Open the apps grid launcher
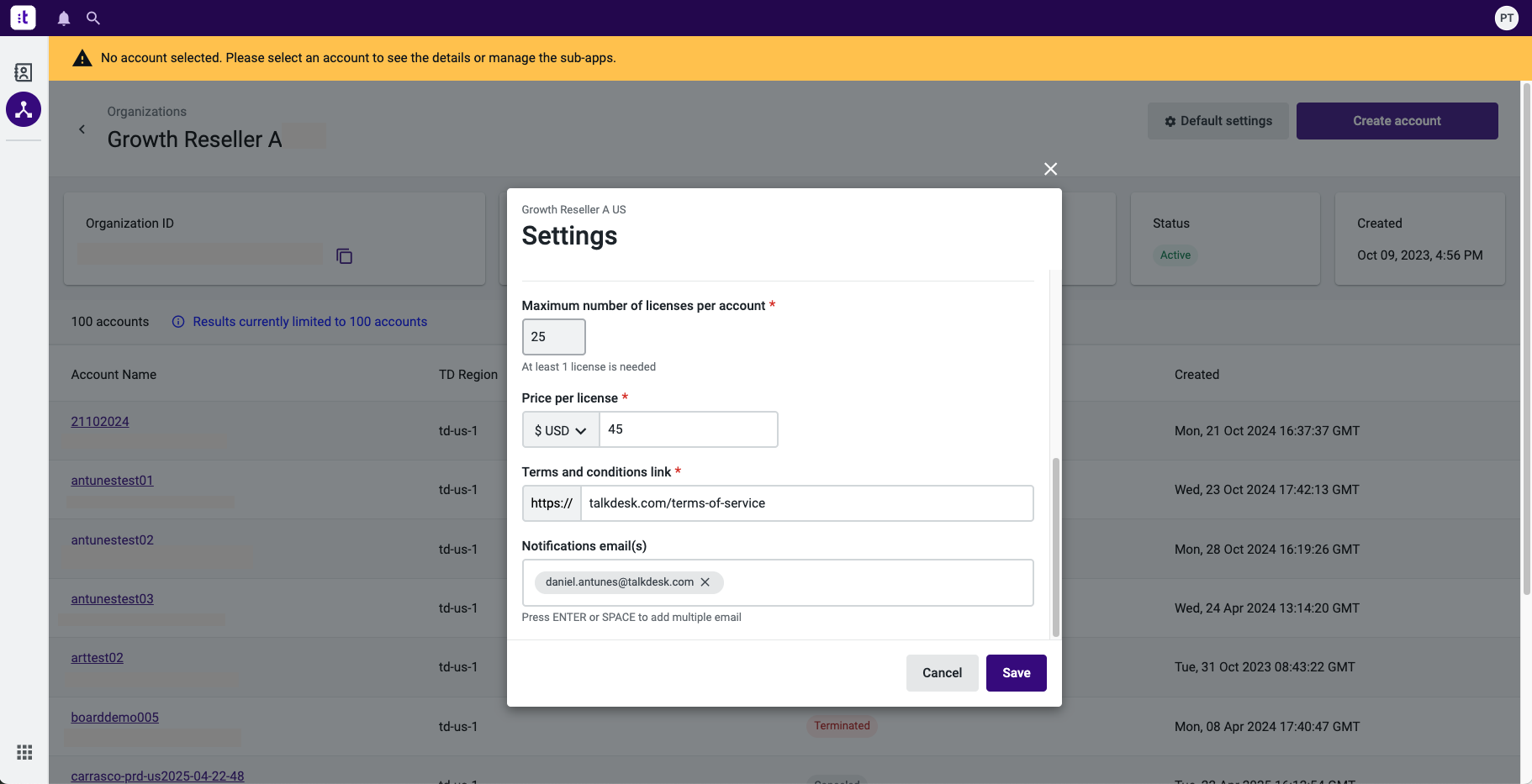This screenshot has height=784, width=1532. click(x=24, y=752)
